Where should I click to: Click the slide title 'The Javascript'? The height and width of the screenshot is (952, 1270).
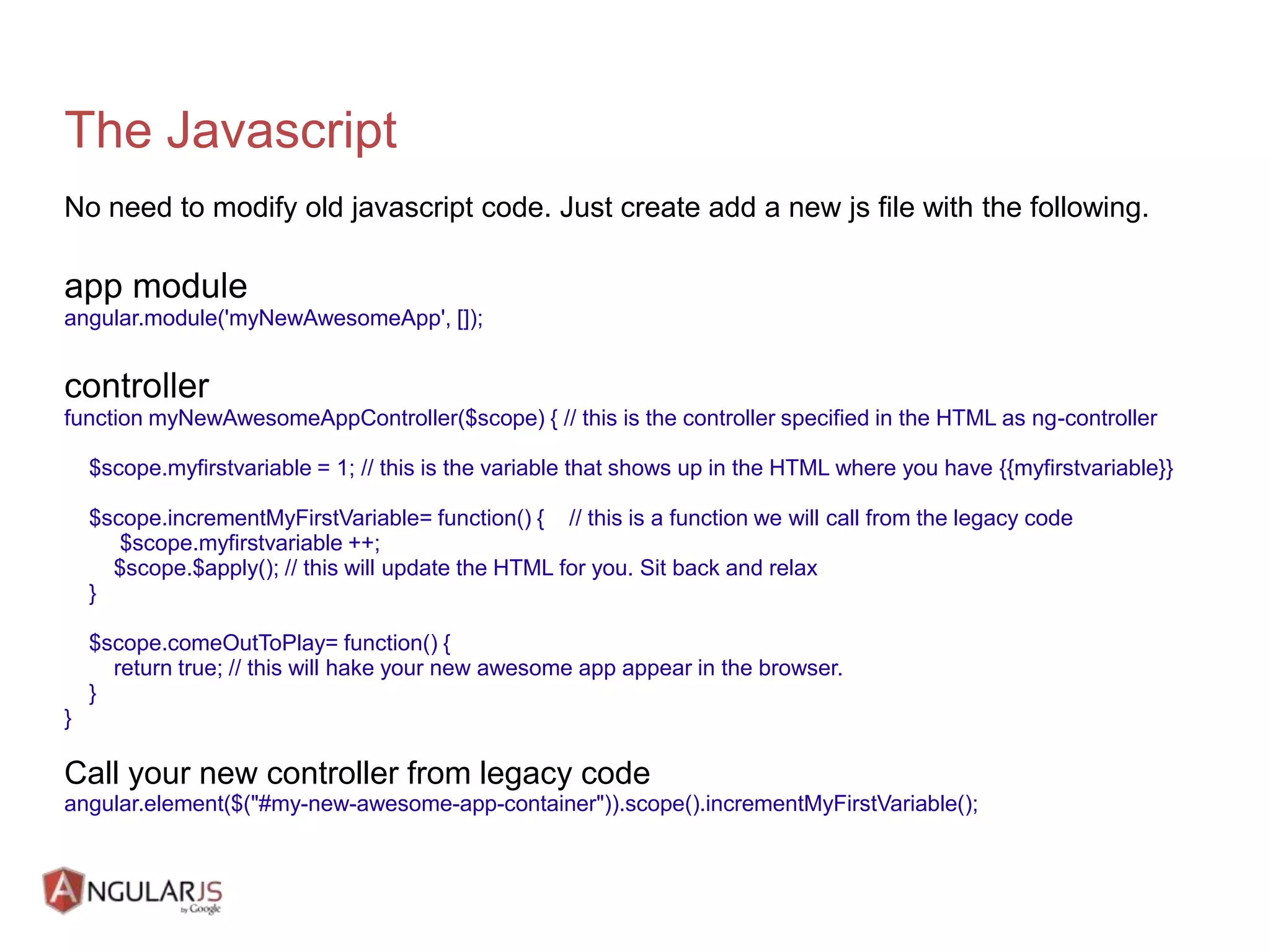[x=231, y=130]
